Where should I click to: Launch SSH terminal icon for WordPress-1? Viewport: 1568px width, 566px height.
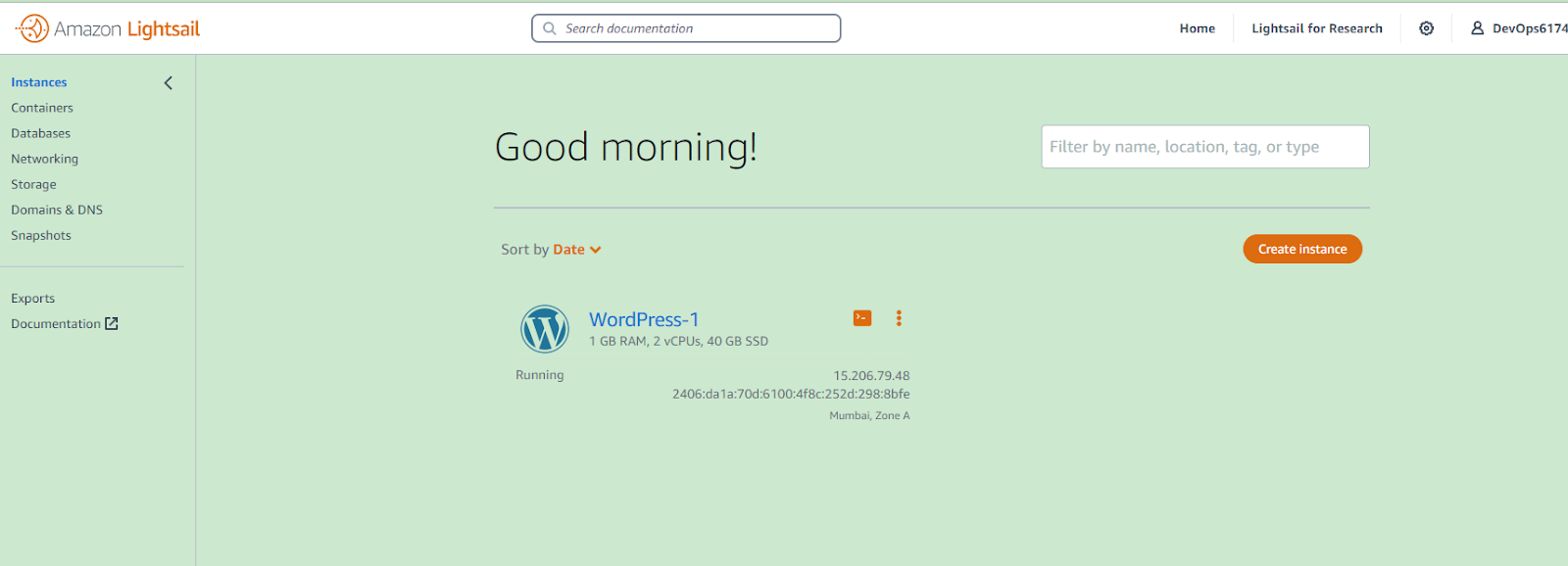pyautogui.click(x=862, y=318)
